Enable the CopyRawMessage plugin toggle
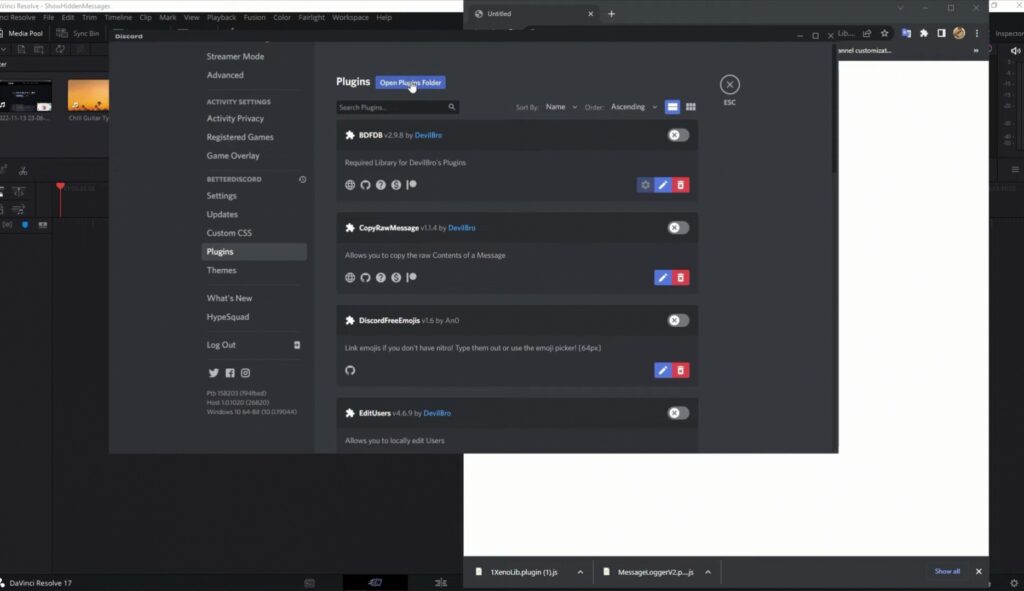Viewport: 1024px width, 591px height. tap(678, 228)
